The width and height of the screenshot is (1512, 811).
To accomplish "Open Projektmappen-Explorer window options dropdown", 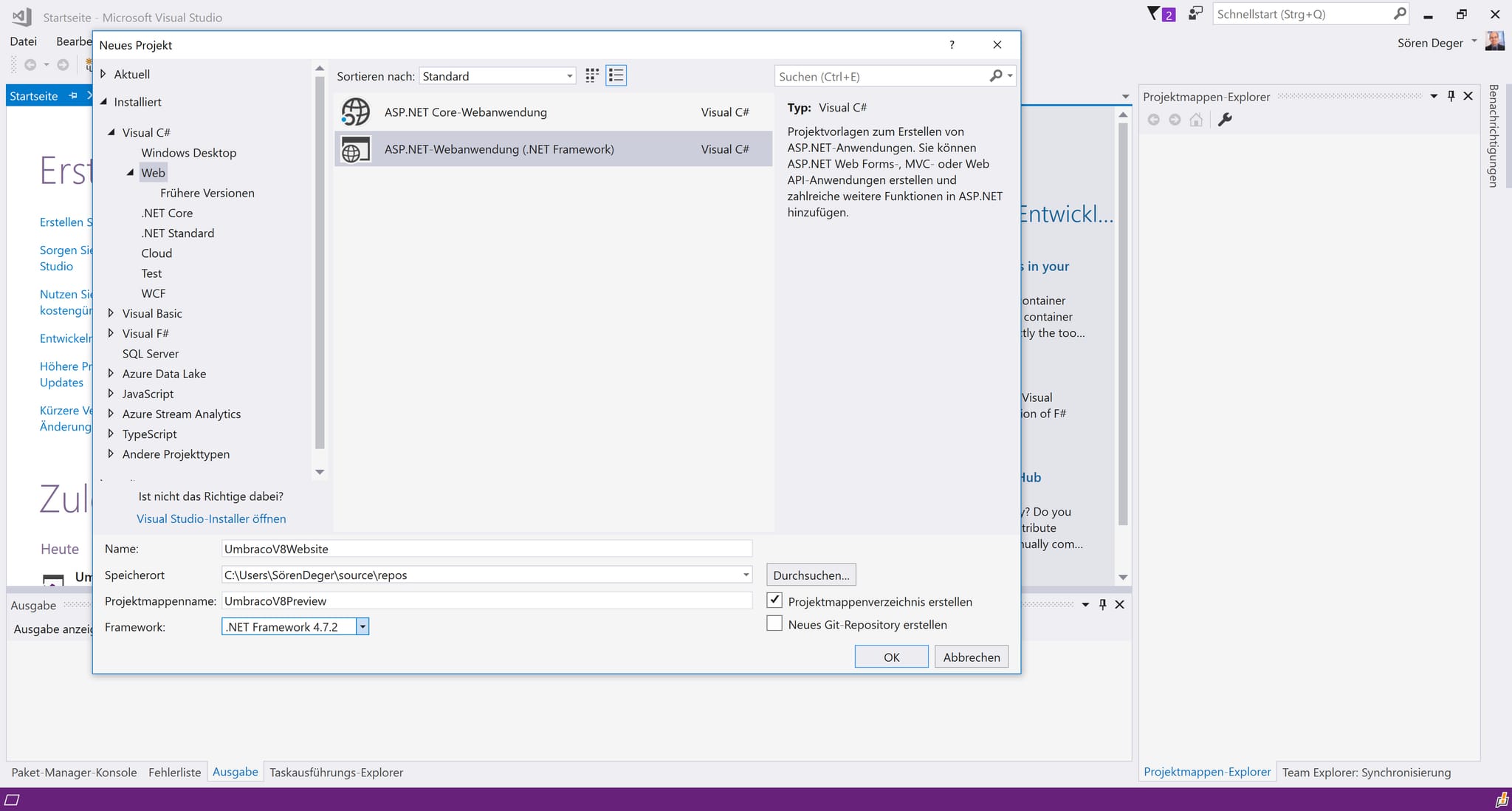I will (x=1434, y=96).
